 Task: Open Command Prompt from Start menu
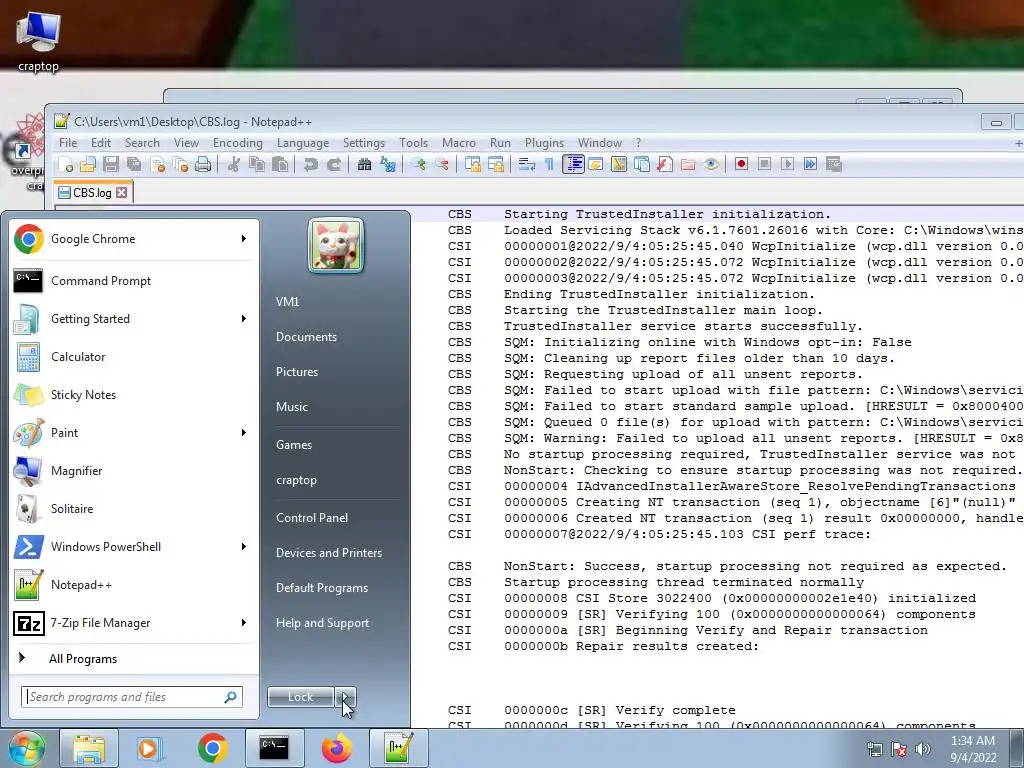(131, 281)
